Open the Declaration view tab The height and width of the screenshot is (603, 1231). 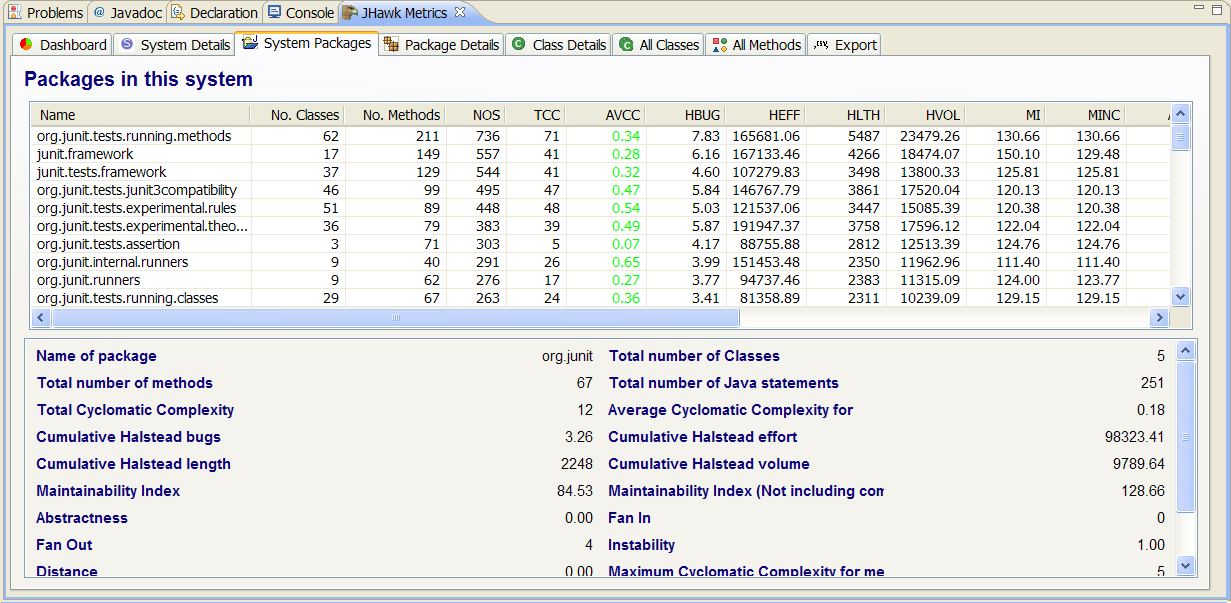coord(214,13)
